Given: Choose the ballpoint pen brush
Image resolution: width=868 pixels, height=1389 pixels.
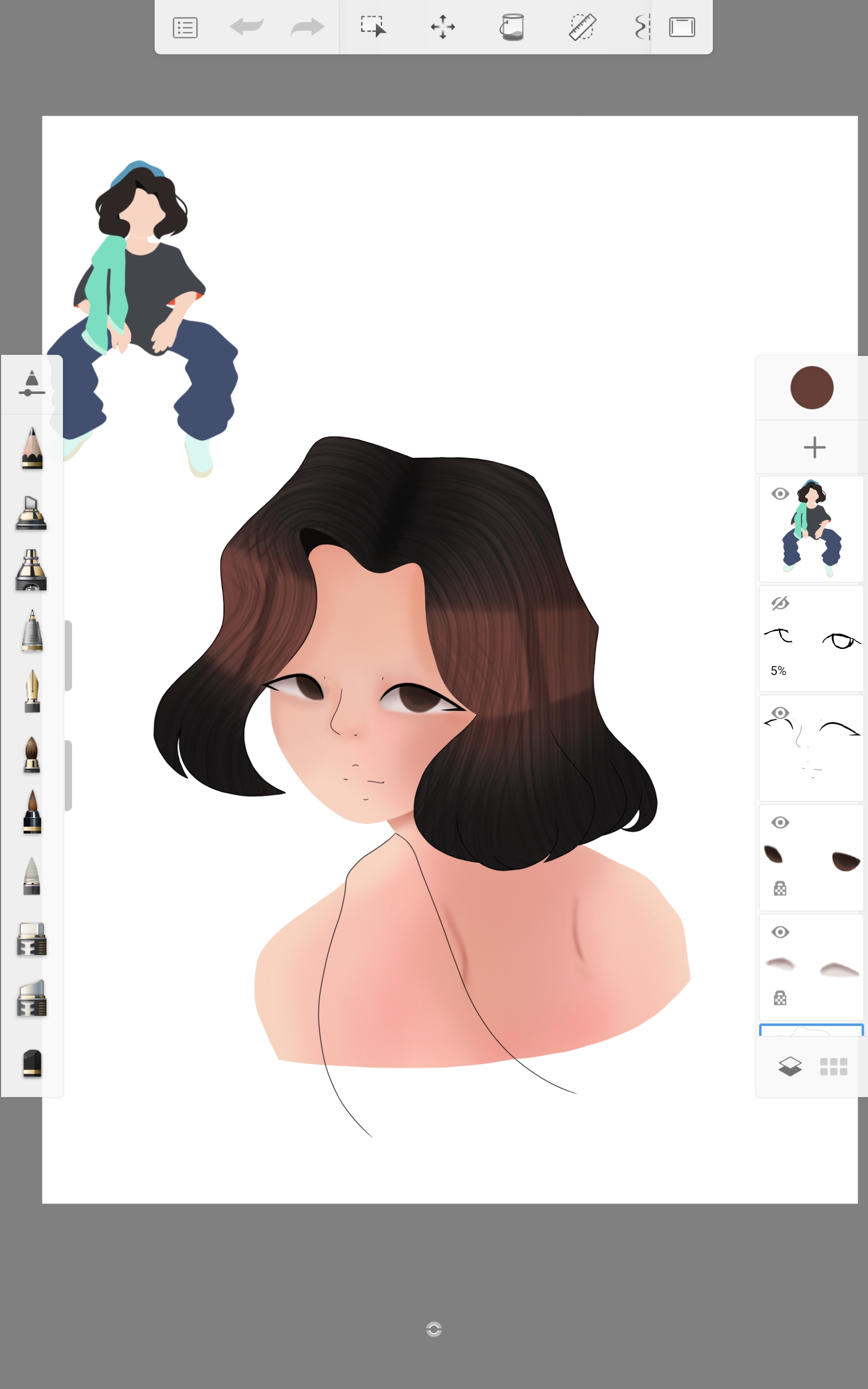Looking at the screenshot, I should [x=32, y=630].
